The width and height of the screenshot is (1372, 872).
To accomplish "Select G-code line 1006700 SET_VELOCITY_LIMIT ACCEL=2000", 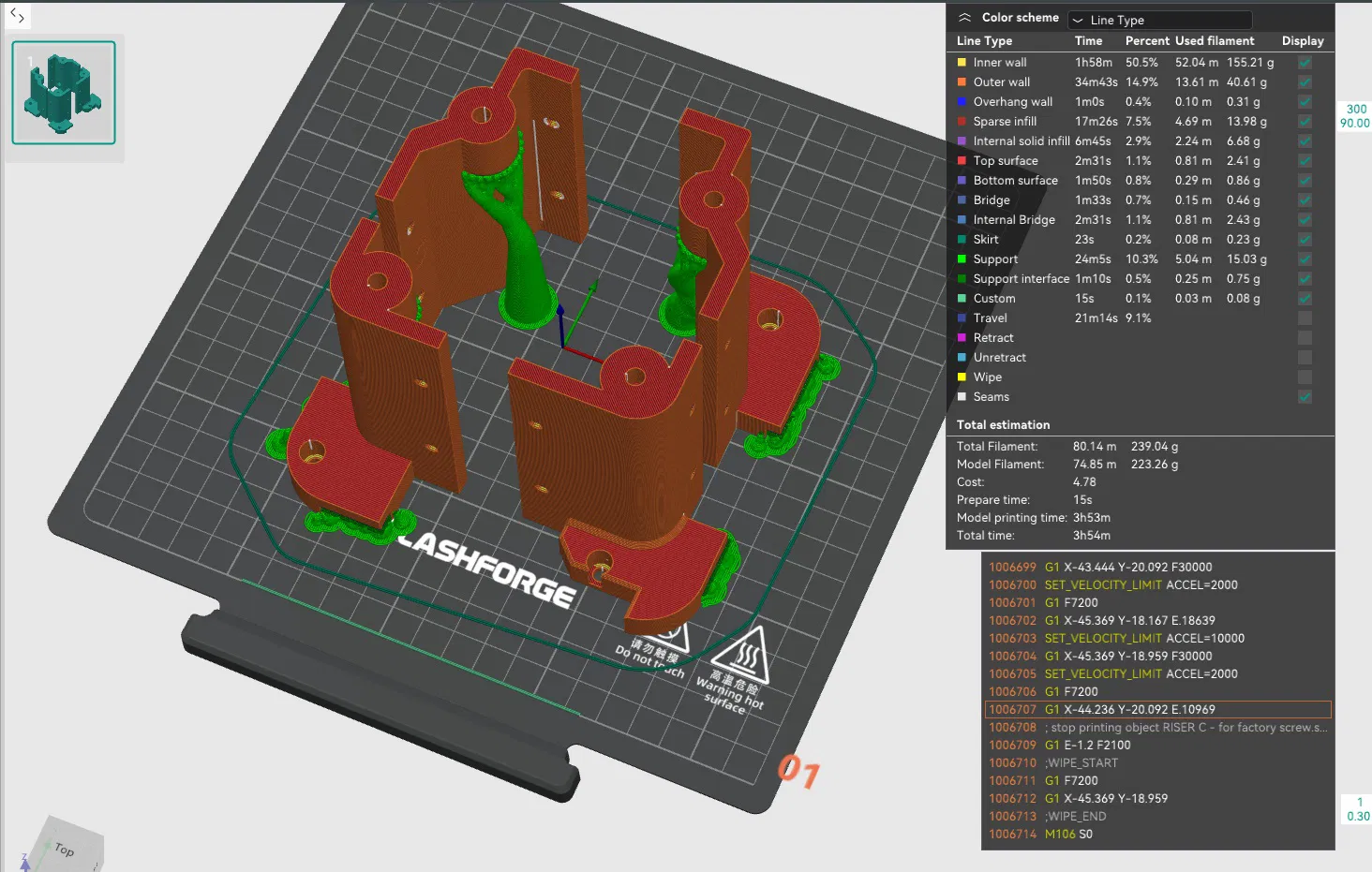I will tap(1158, 585).
